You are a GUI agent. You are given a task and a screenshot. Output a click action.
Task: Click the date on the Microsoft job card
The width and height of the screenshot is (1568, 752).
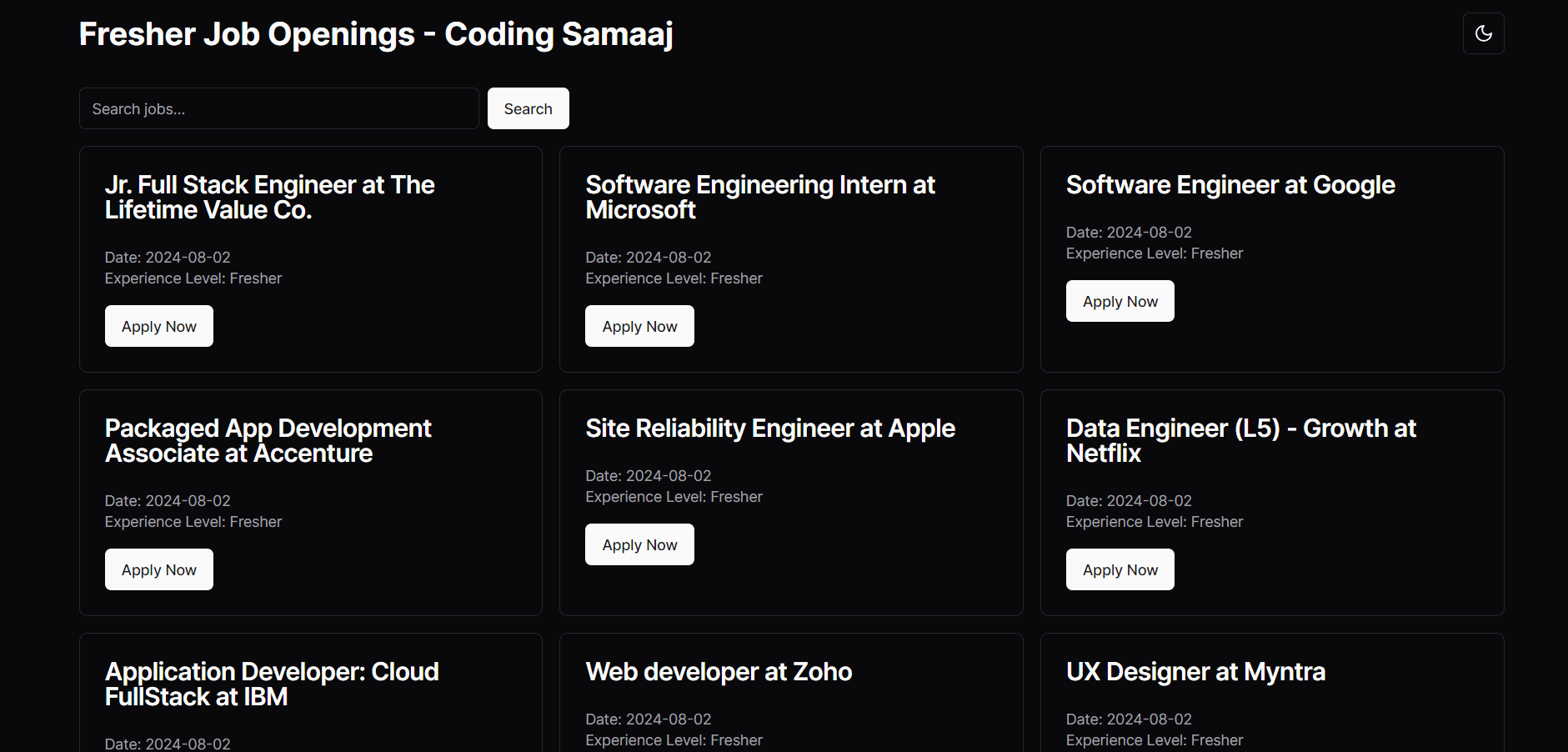649,258
